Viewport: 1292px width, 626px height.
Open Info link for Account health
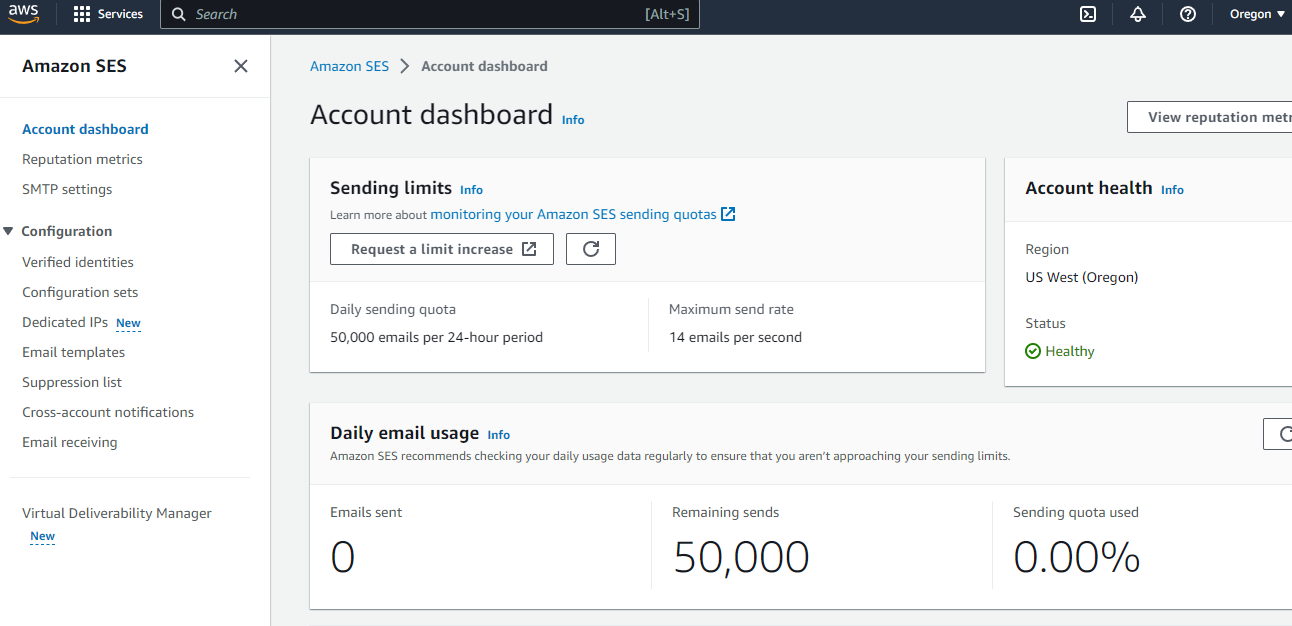[1172, 190]
